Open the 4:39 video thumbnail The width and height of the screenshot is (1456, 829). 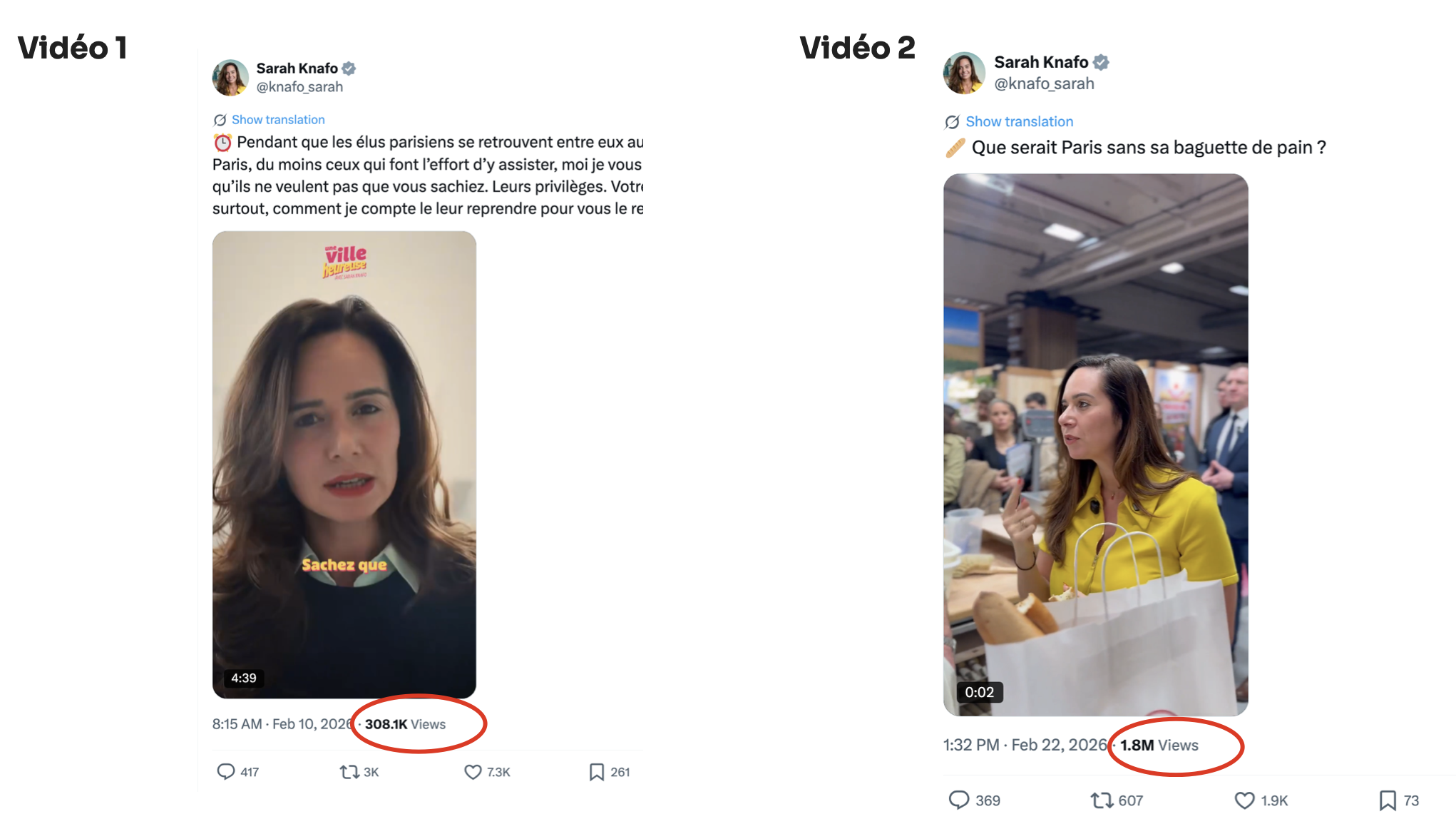[344, 464]
